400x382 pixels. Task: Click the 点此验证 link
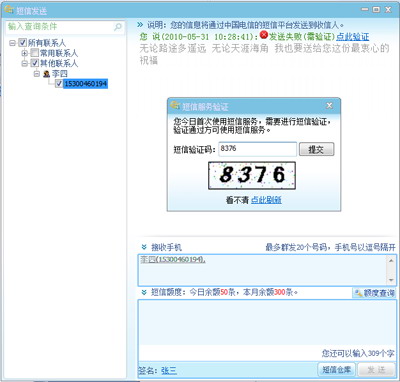click(x=352, y=36)
